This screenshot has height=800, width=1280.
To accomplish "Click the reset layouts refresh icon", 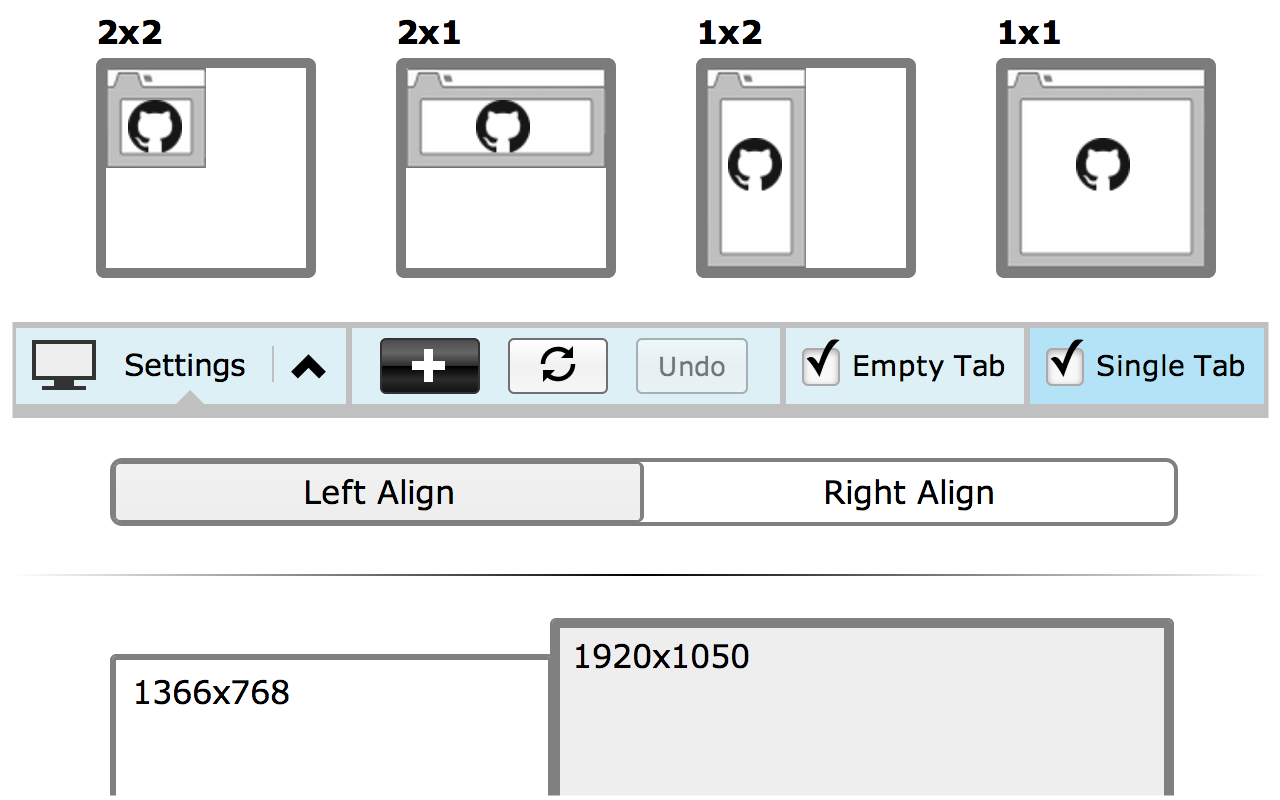I will [x=557, y=366].
